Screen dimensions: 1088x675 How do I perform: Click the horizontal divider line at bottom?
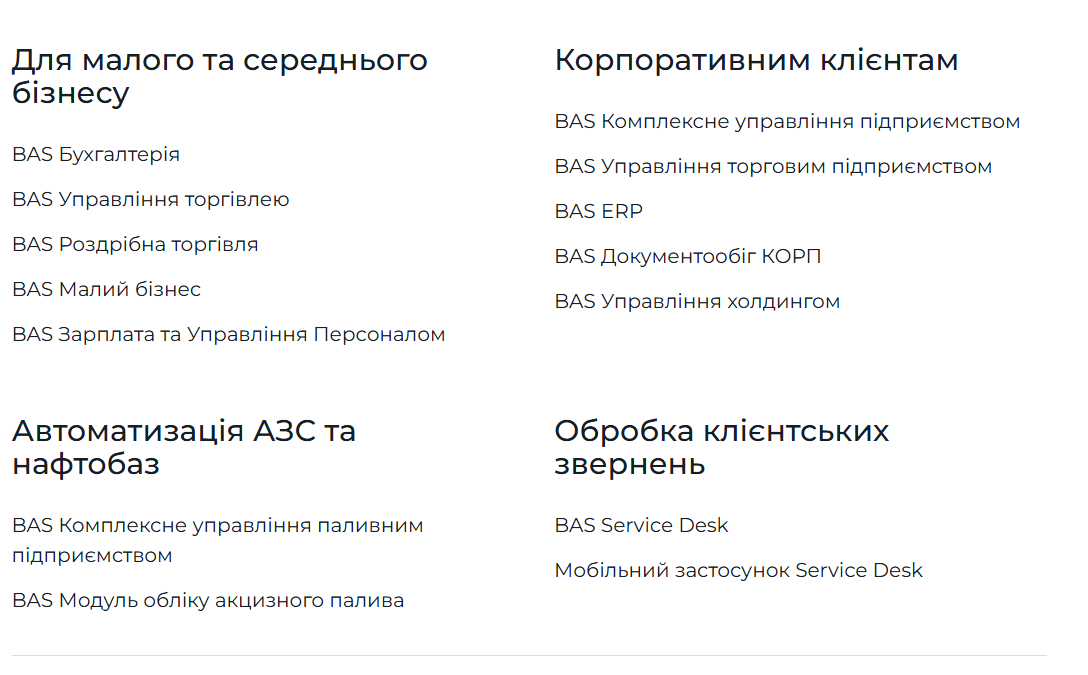pyautogui.click(x=529, y=656)
